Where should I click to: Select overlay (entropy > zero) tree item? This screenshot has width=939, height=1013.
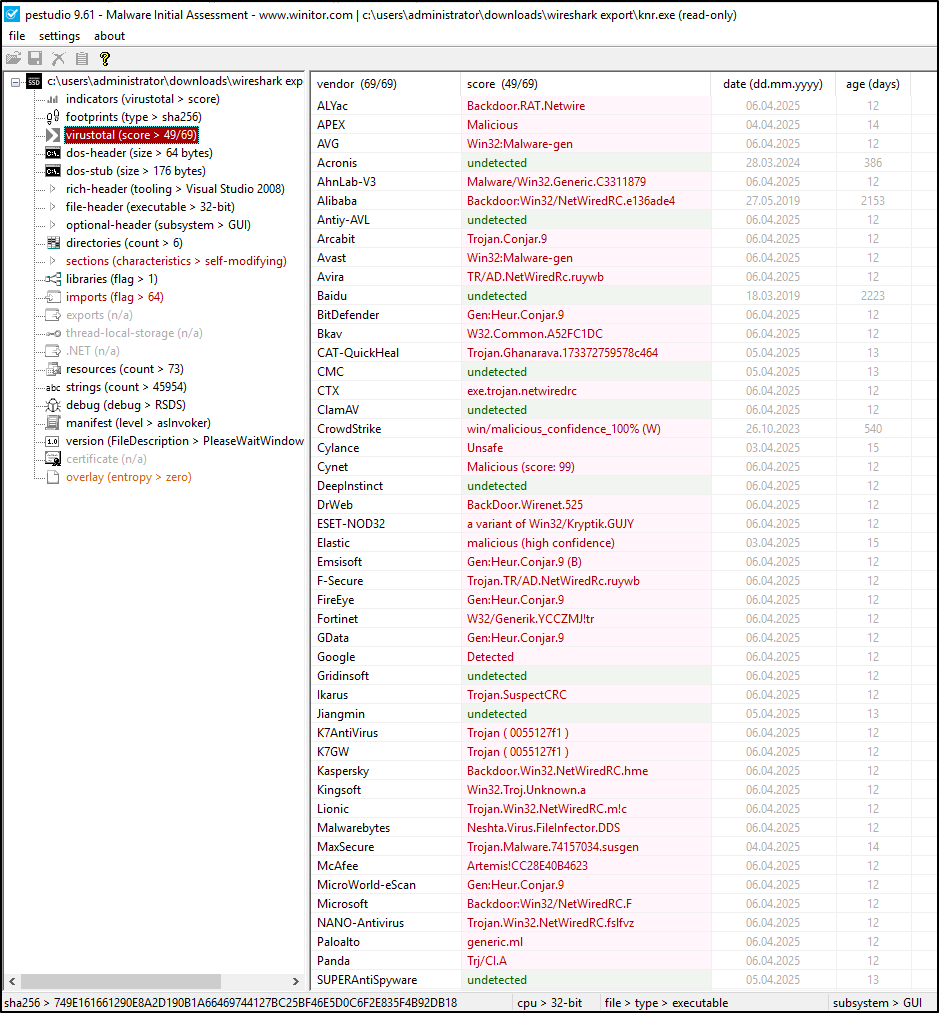[x=129, y=477]
